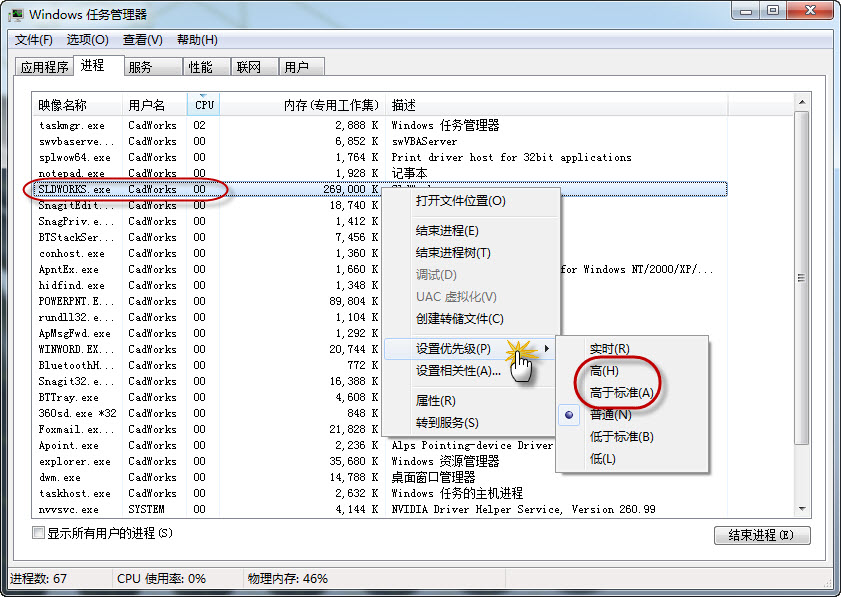The width and height of the screenshot is (841, 597).
Task: Open the 文件(F) menu
Action: pos(33,40)
